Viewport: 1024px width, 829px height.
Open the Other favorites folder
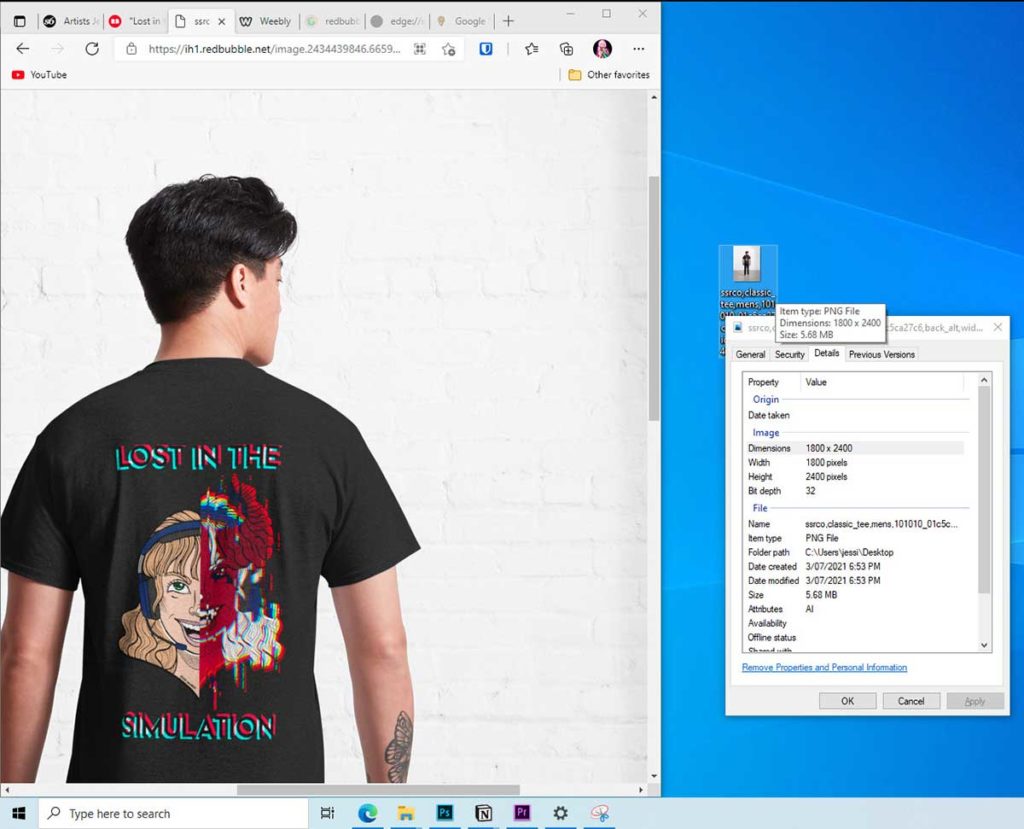[609, 74]
